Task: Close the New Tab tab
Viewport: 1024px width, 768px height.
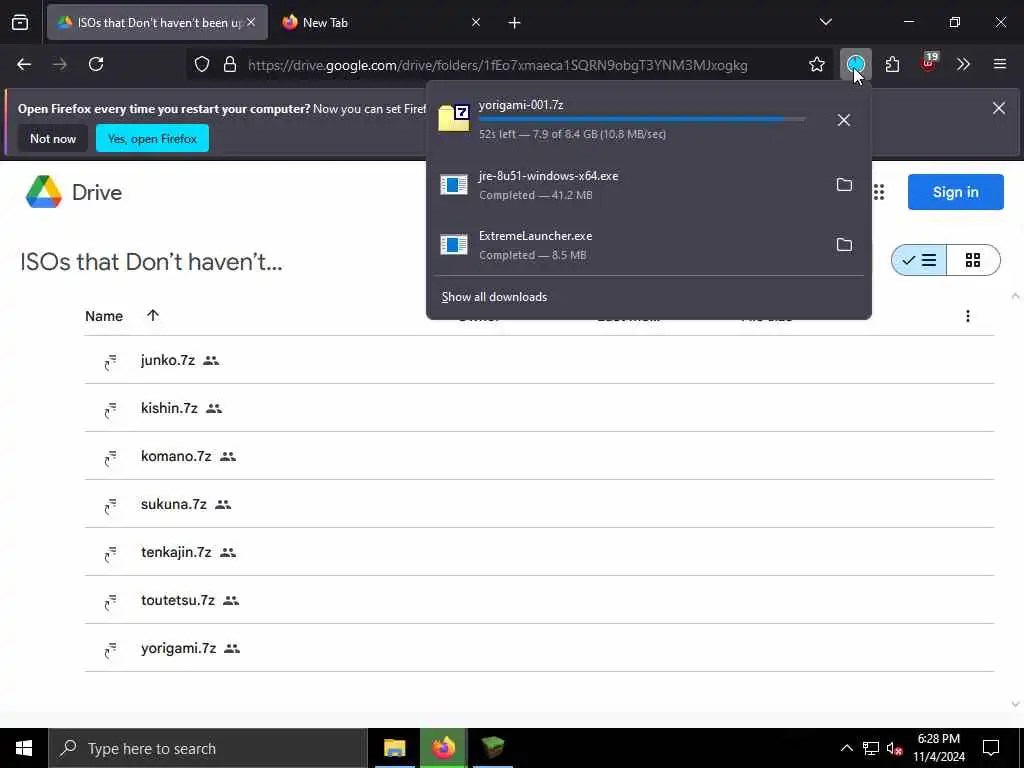Action: tap(476, 22)
